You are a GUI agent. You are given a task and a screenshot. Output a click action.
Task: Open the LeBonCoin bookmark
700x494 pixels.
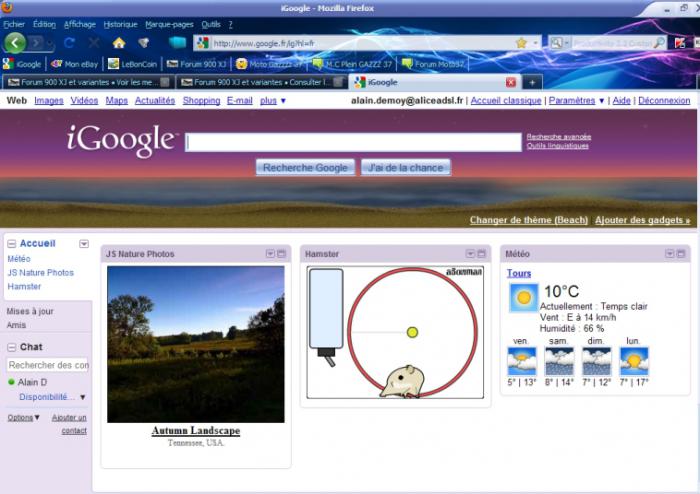[133, 64]
